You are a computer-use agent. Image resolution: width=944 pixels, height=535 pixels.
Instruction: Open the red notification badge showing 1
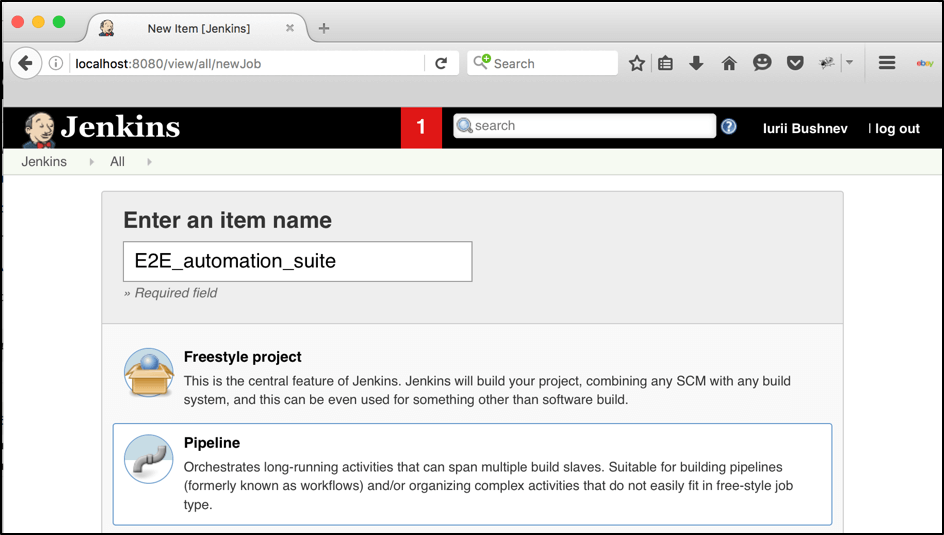421,128
